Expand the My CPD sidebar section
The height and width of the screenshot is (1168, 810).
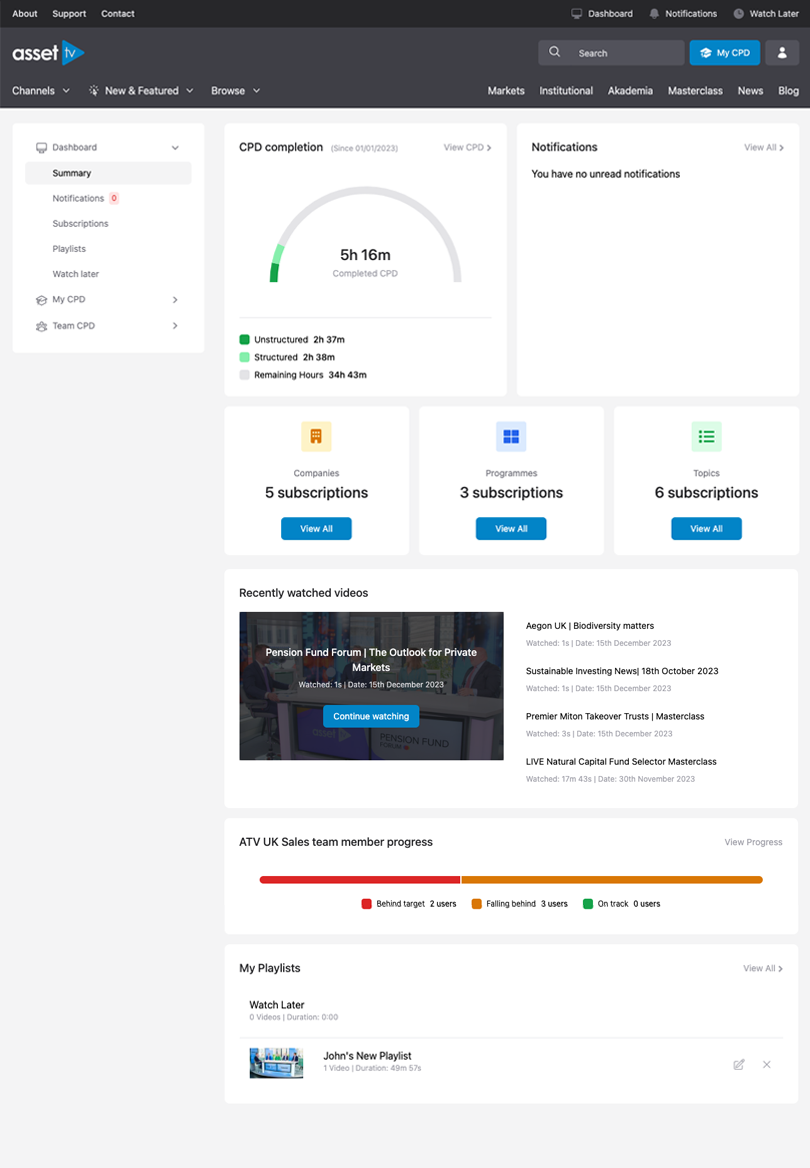[x=175, y=300]
